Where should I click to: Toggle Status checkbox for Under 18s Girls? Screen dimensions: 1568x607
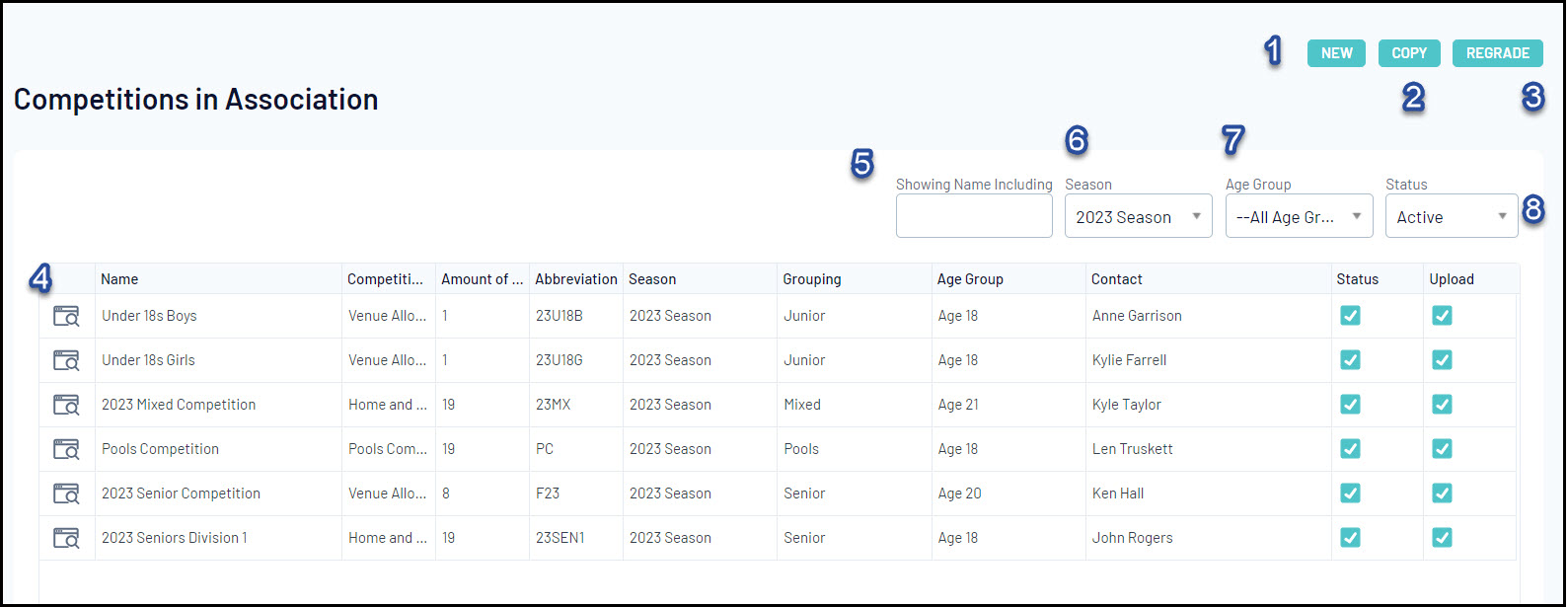(x=1350, y=360)
